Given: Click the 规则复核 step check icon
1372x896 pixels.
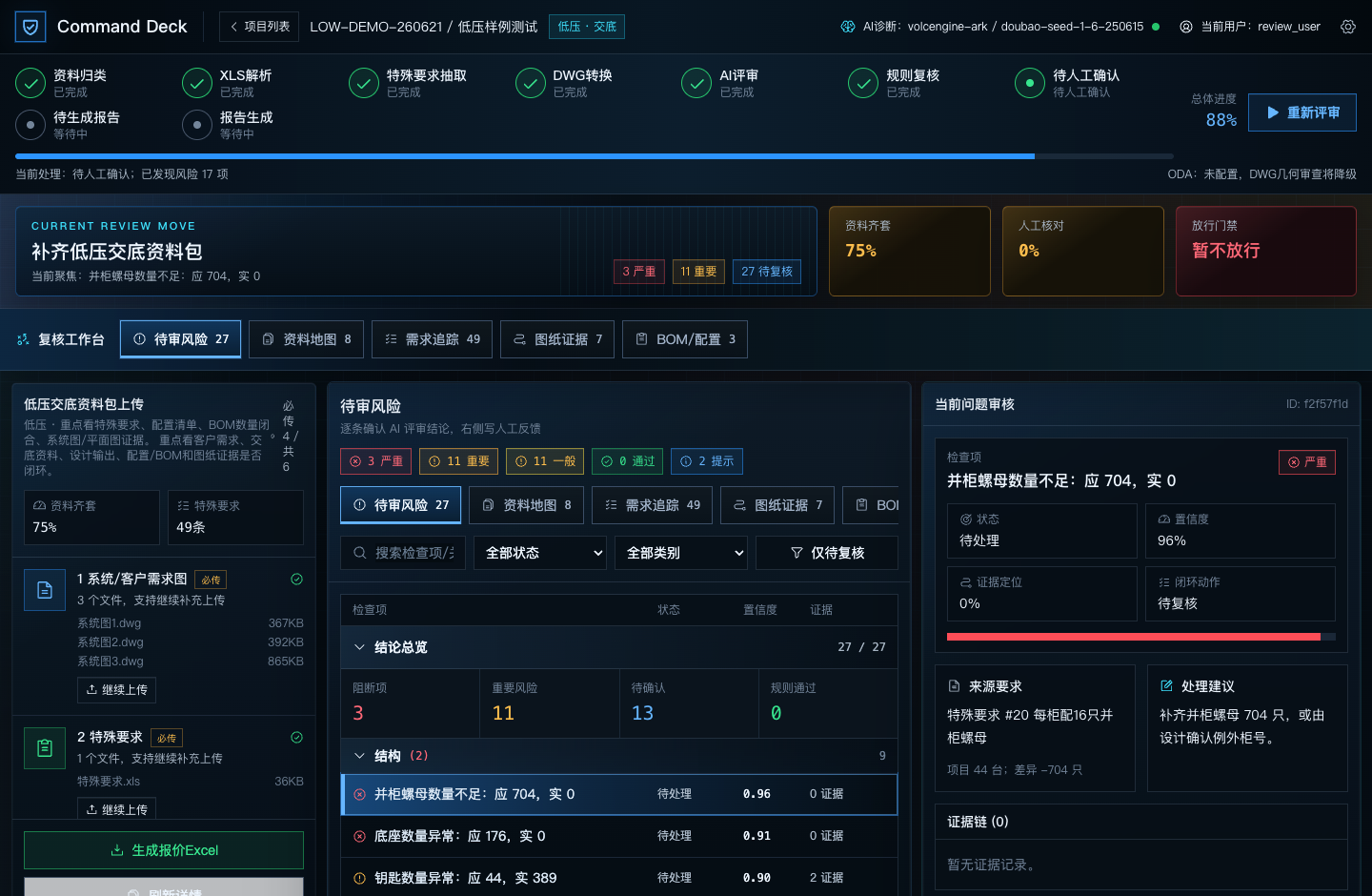Looking at the screenshot, I should click(863, 83).
